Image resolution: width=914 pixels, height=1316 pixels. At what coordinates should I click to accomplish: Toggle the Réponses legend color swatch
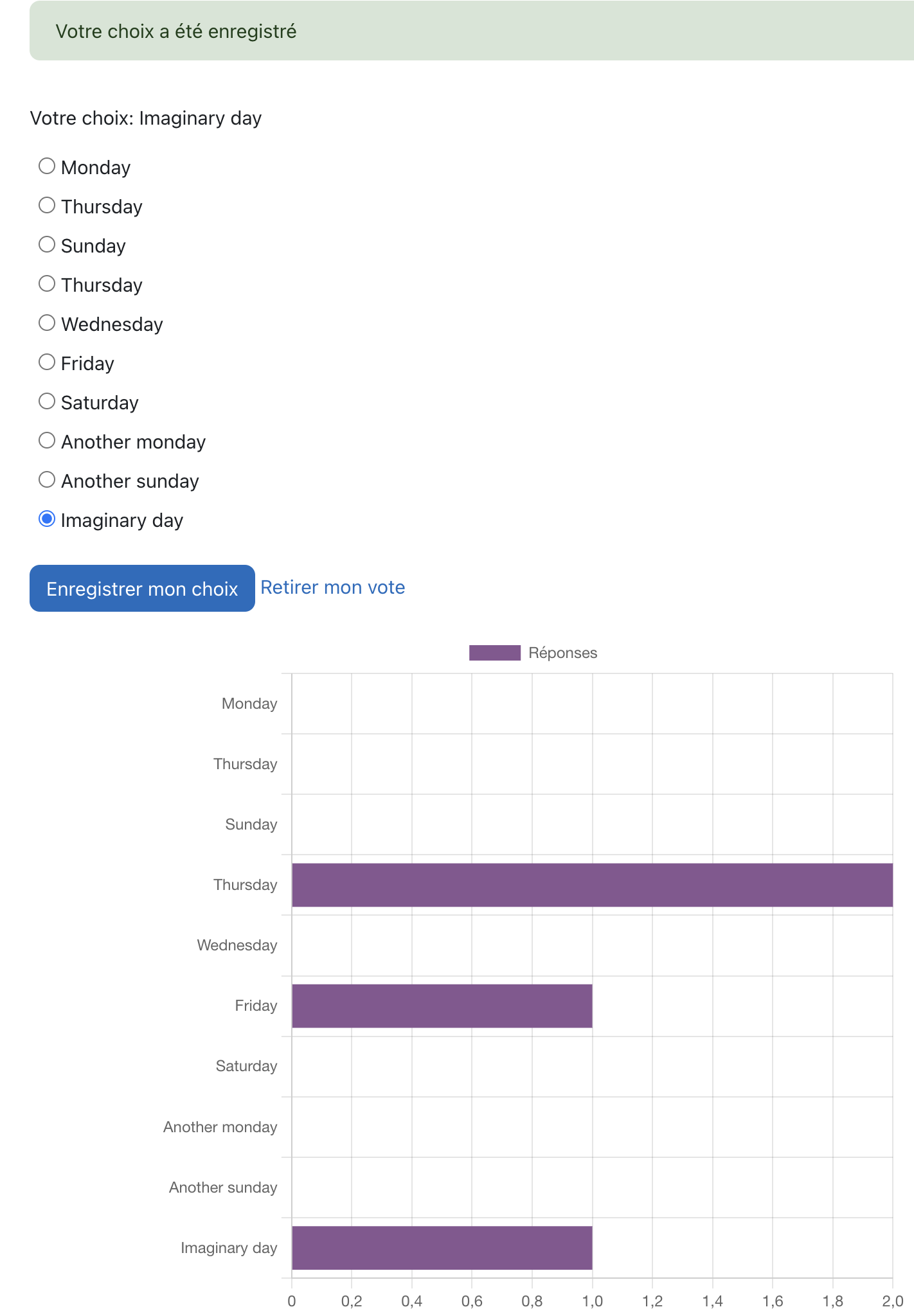[495, 653]
